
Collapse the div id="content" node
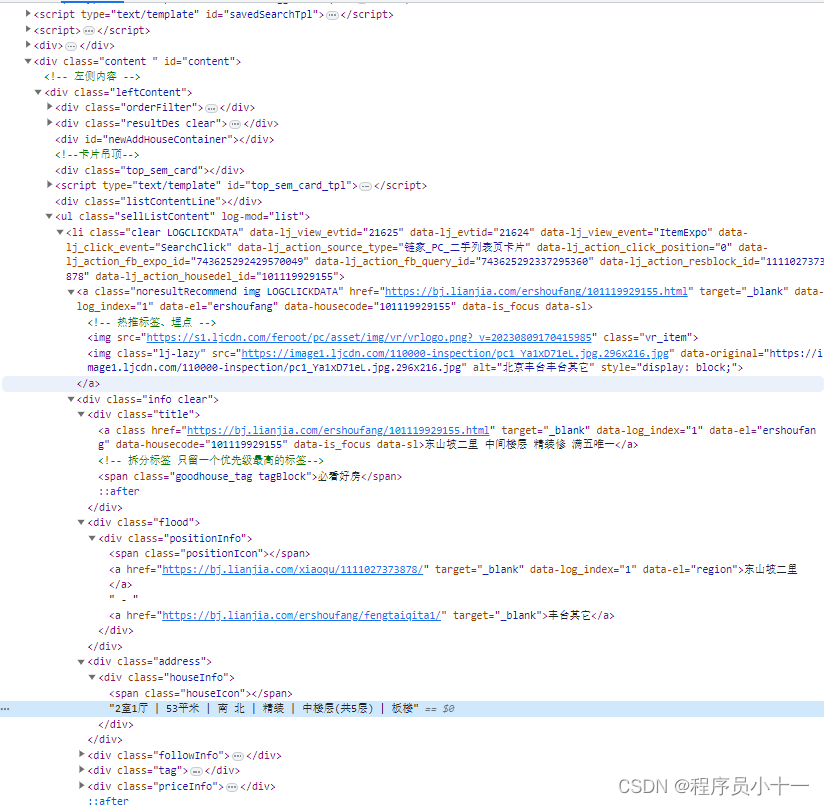28,61
